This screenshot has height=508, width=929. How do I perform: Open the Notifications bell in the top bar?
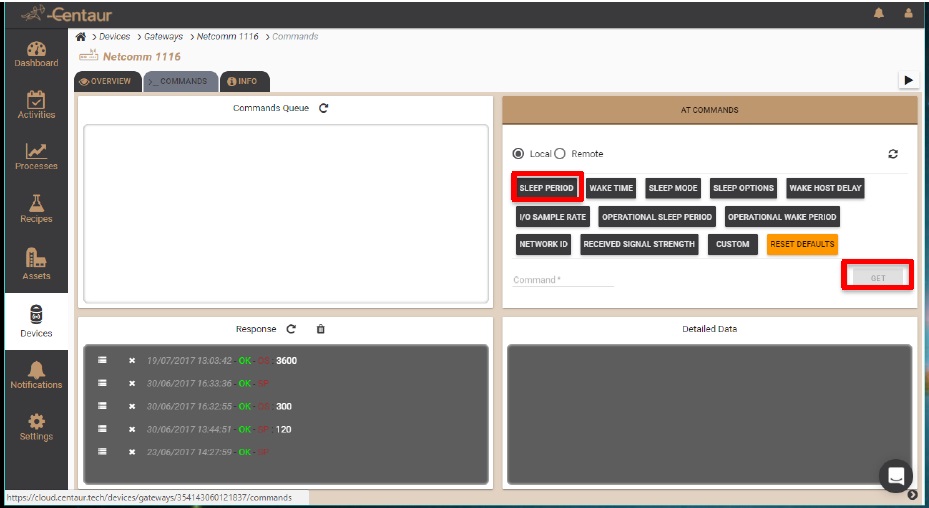[x=880, y=14]
